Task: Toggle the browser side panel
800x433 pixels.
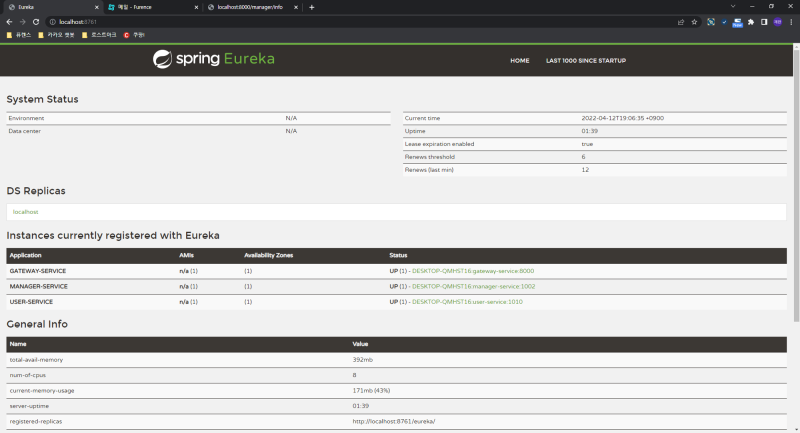Action: coord(764,22)
